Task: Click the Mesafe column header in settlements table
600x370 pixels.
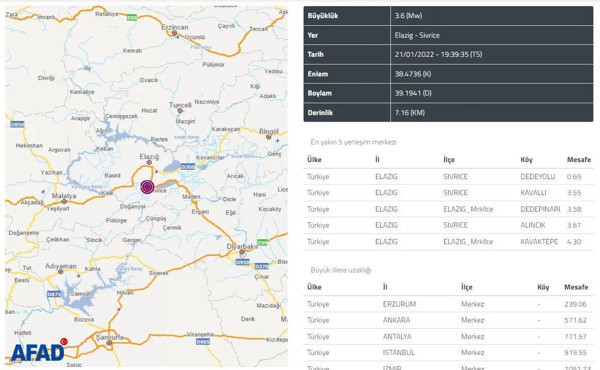Action: (x=579, y=160)
